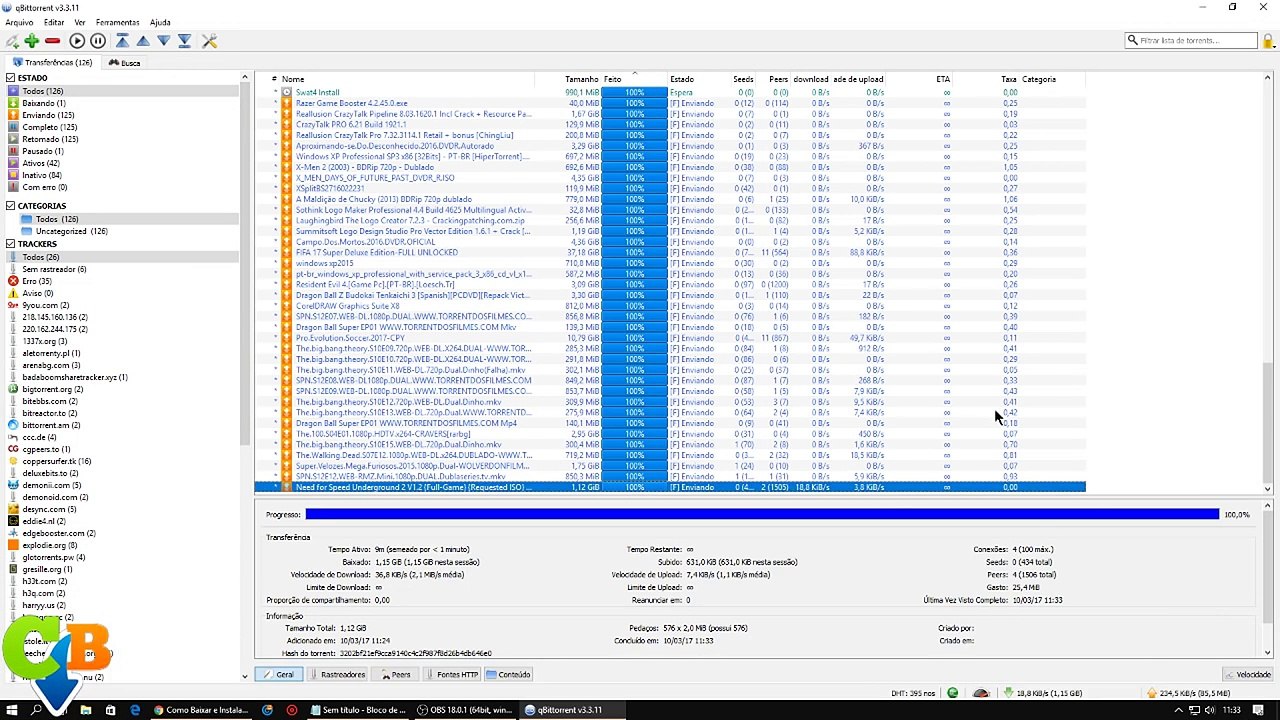Click the alternative speed limits icon in status bar
The width and height of the screenshot is (1280, 720).
(x=981, y=693)
